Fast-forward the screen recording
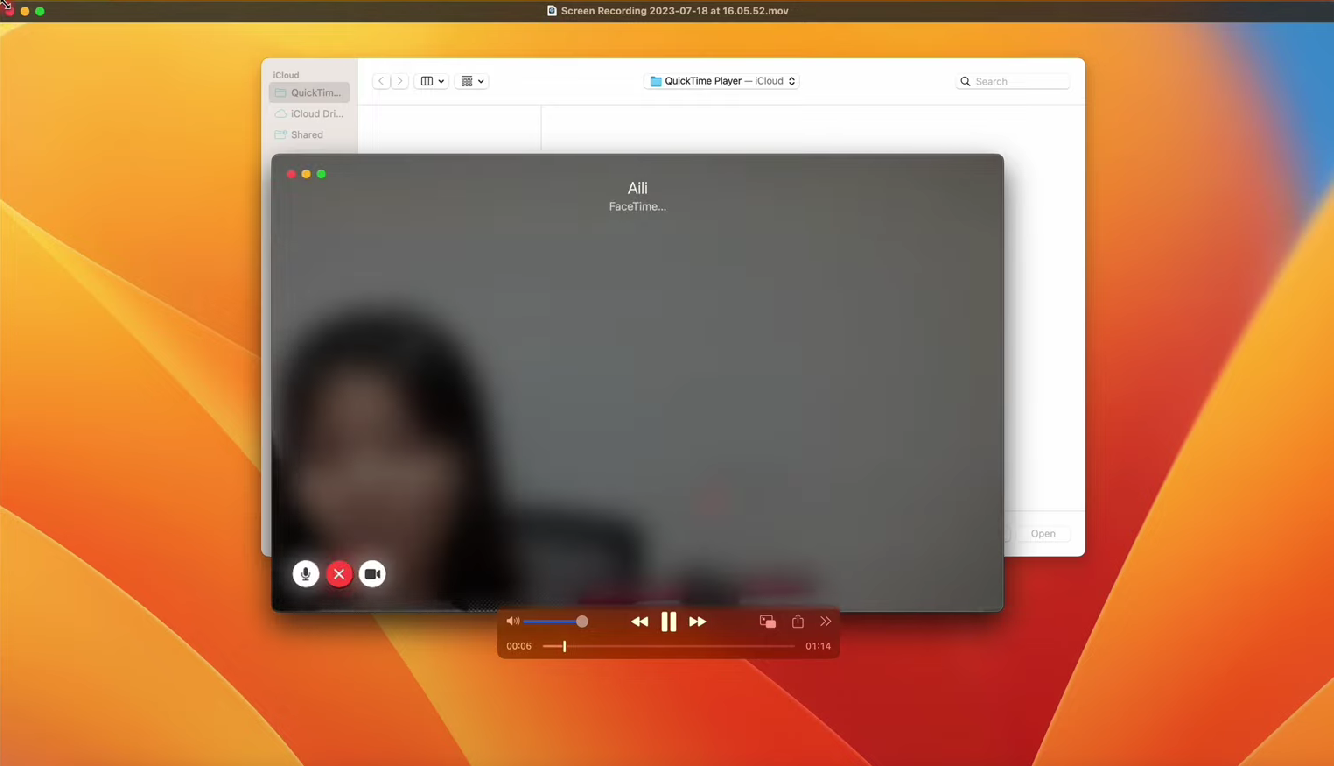 (x=698, y=622)
